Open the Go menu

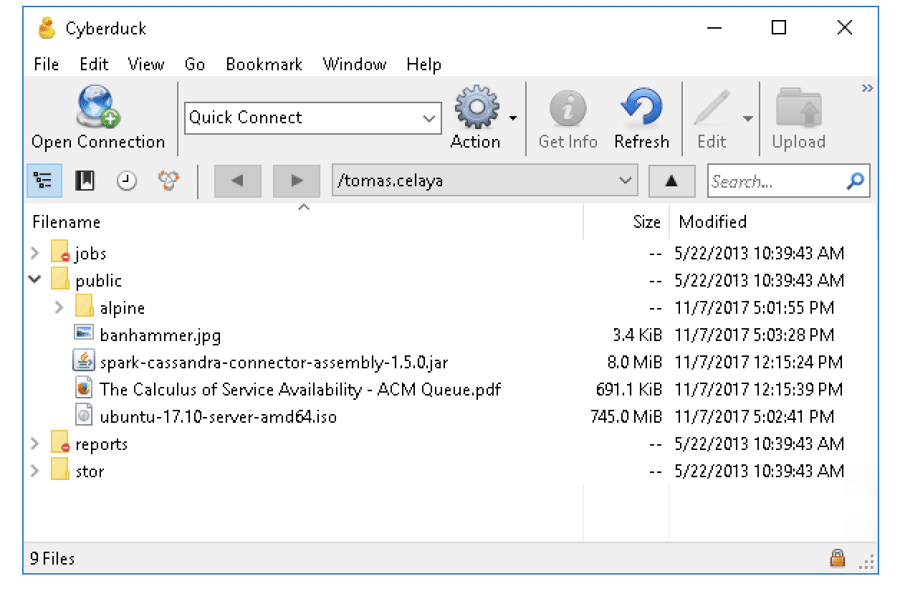(195, 64)
